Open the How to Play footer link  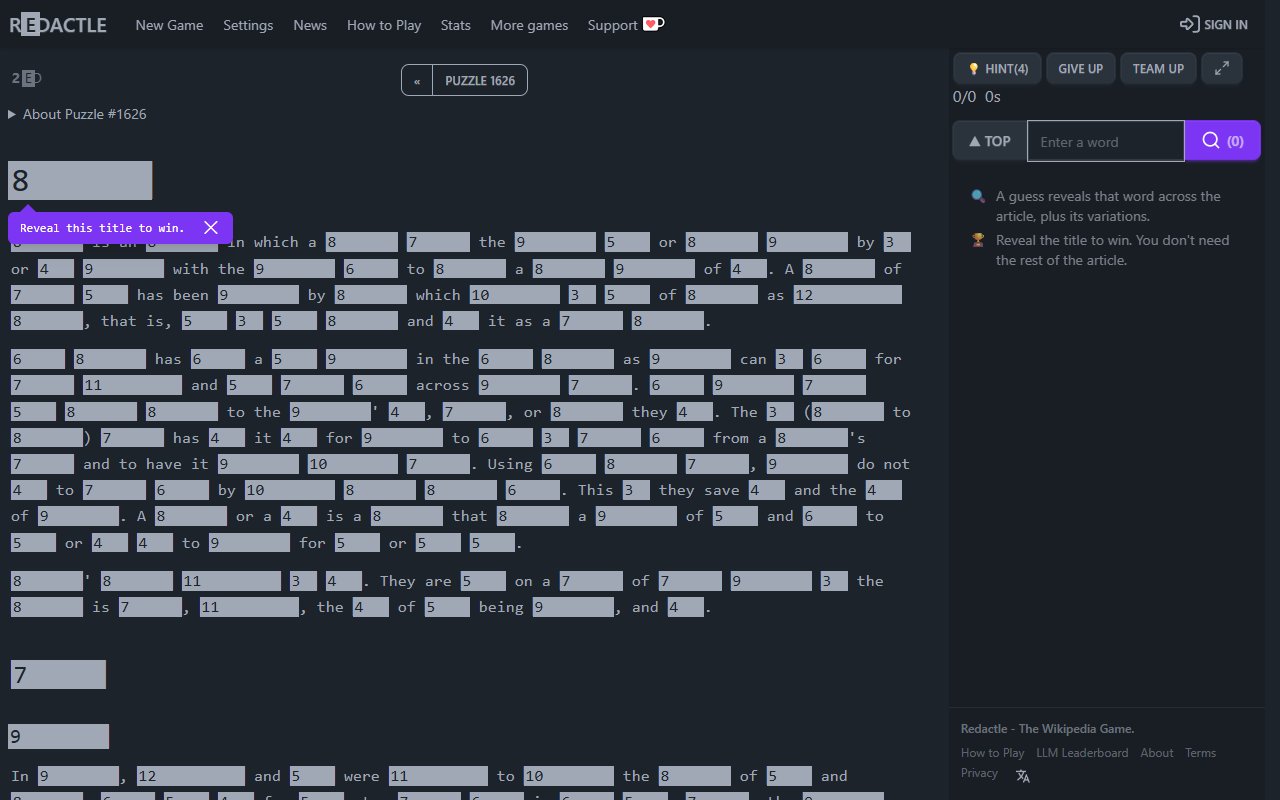click(x=992, y=753)
